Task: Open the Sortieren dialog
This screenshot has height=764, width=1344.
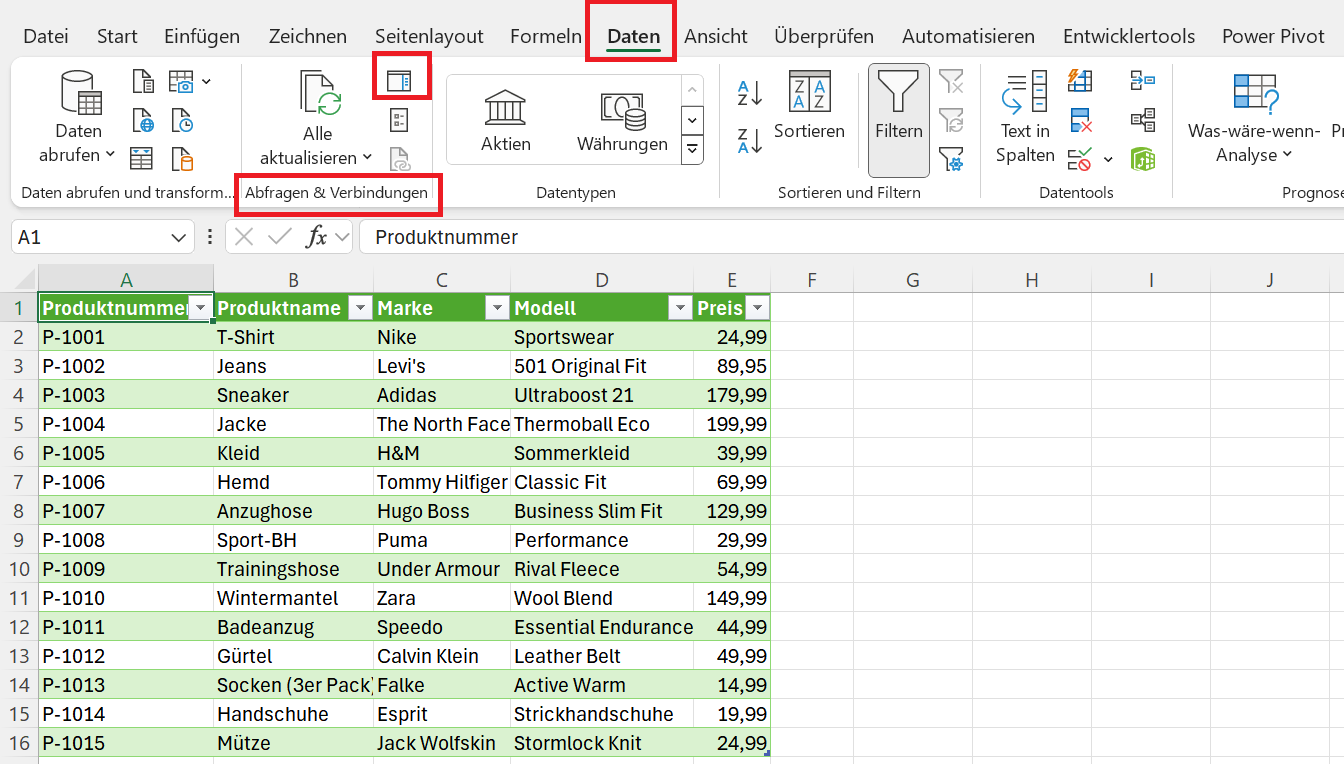Action: tap(809, 106)
